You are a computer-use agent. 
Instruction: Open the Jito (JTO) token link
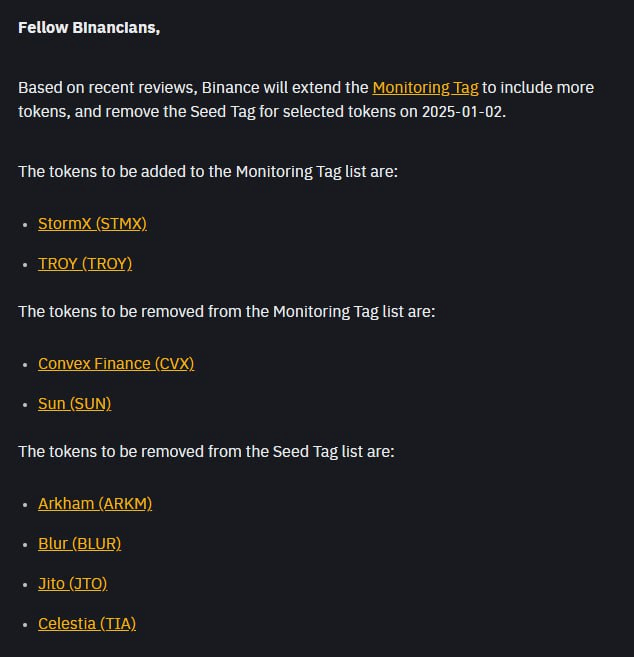coord(72,584)
